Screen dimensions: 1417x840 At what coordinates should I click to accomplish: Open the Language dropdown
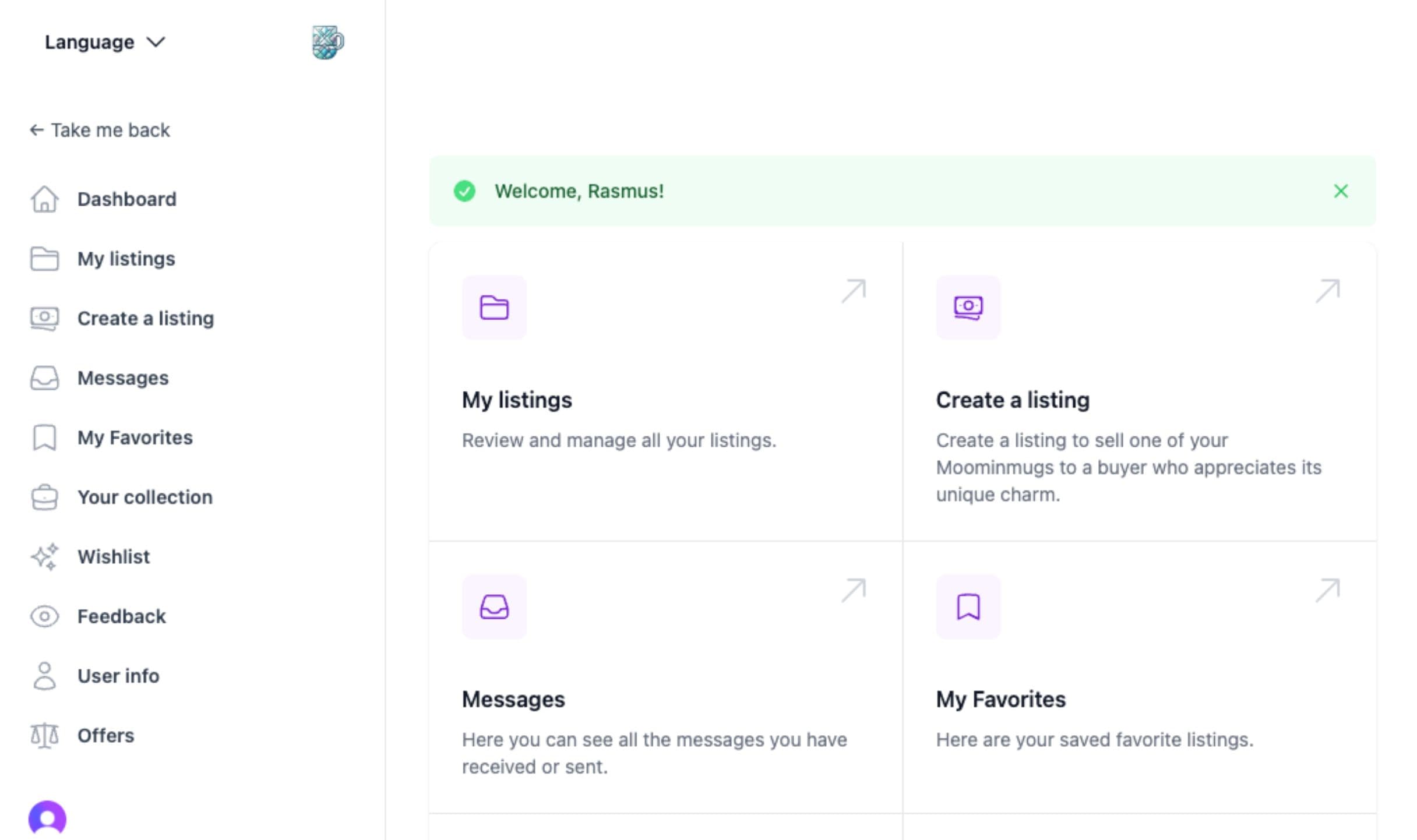coord(105,42)
